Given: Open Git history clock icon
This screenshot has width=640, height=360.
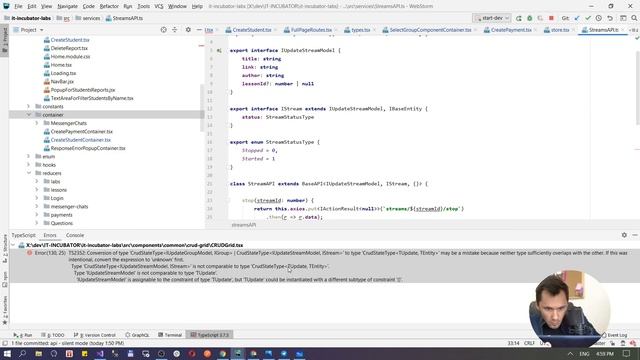Looking at the screenshot, I should (x=599, y=18).
